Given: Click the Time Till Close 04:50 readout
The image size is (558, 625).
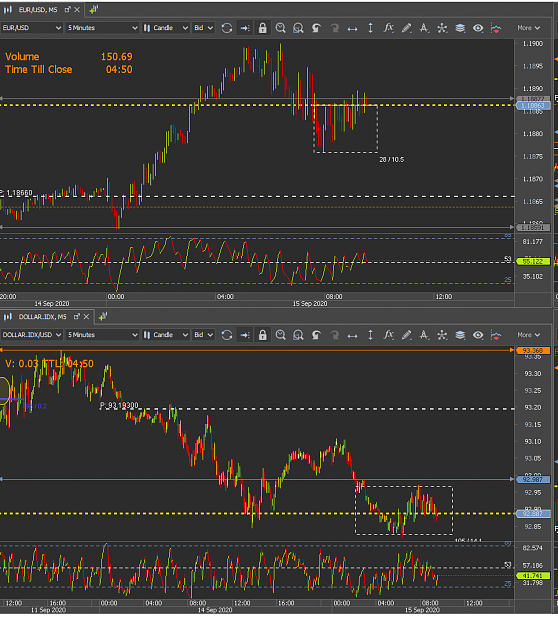Looking at the screenshot, I should [x=69, y=69].
